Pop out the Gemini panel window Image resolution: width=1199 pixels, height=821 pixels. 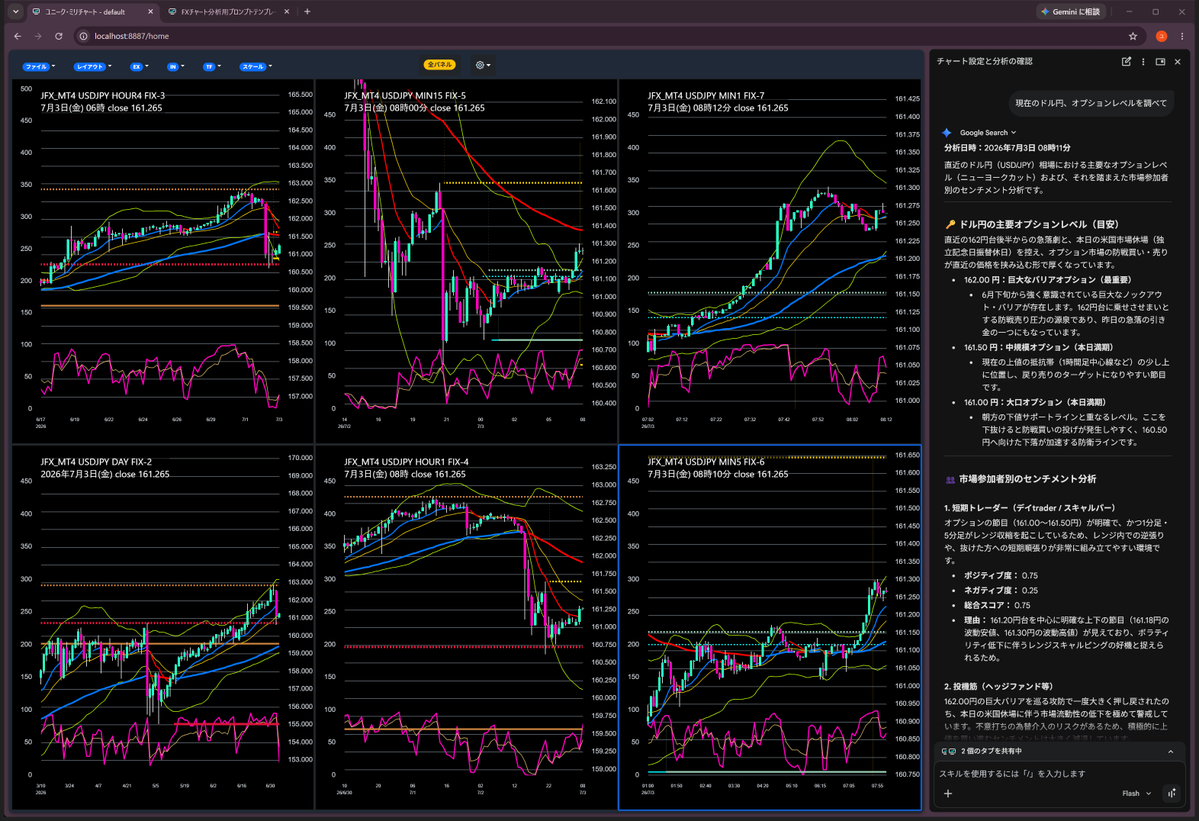1160,61
